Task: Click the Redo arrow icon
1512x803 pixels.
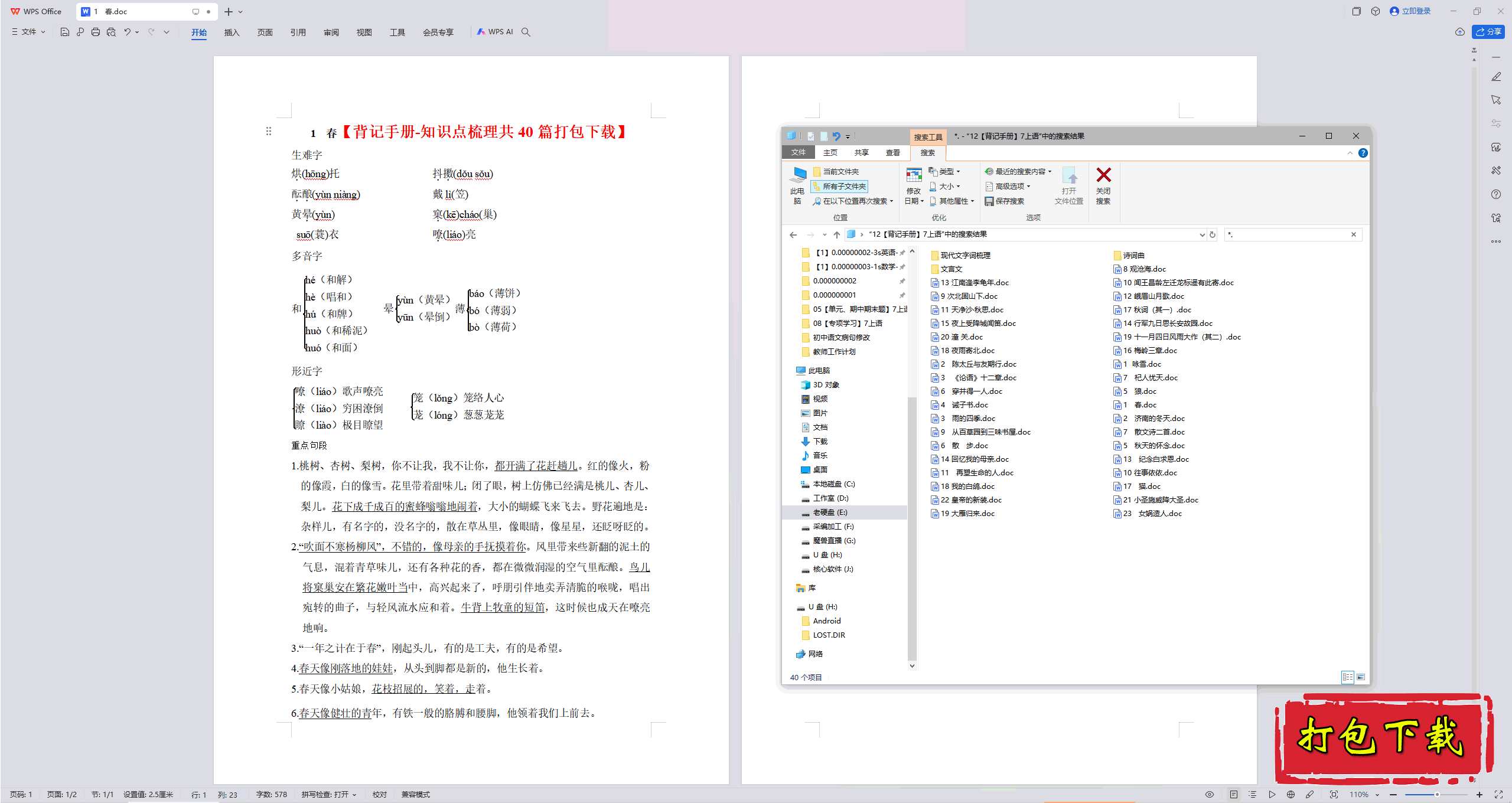Action: tap(151, 32)
